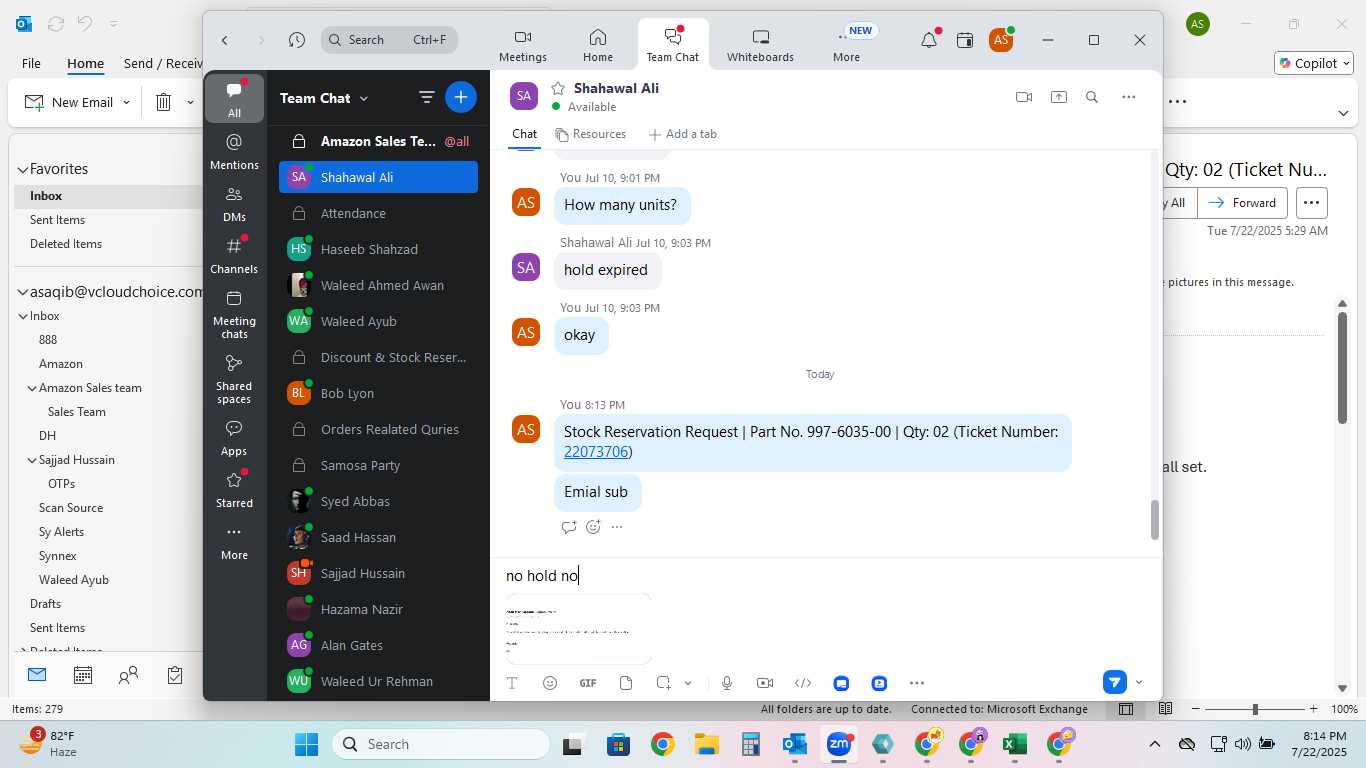This screenshot has height=768, width=1366.
Task: Open text formatting in message composer
Action: [x=512, y=683]
